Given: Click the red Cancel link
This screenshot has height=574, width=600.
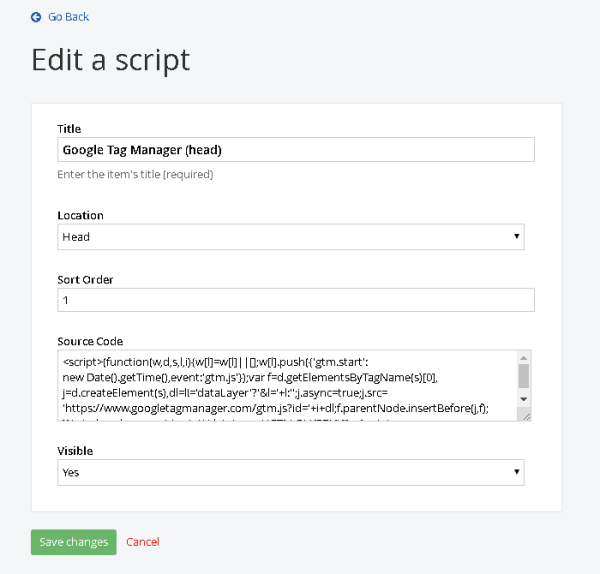Looking at the screenshot, I should (x=143, y=542).
